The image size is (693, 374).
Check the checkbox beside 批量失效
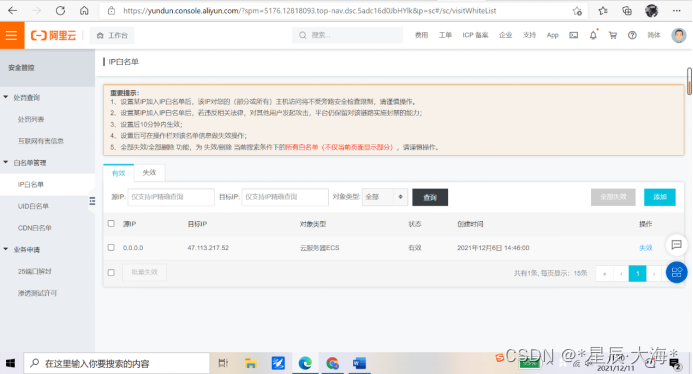111,272
